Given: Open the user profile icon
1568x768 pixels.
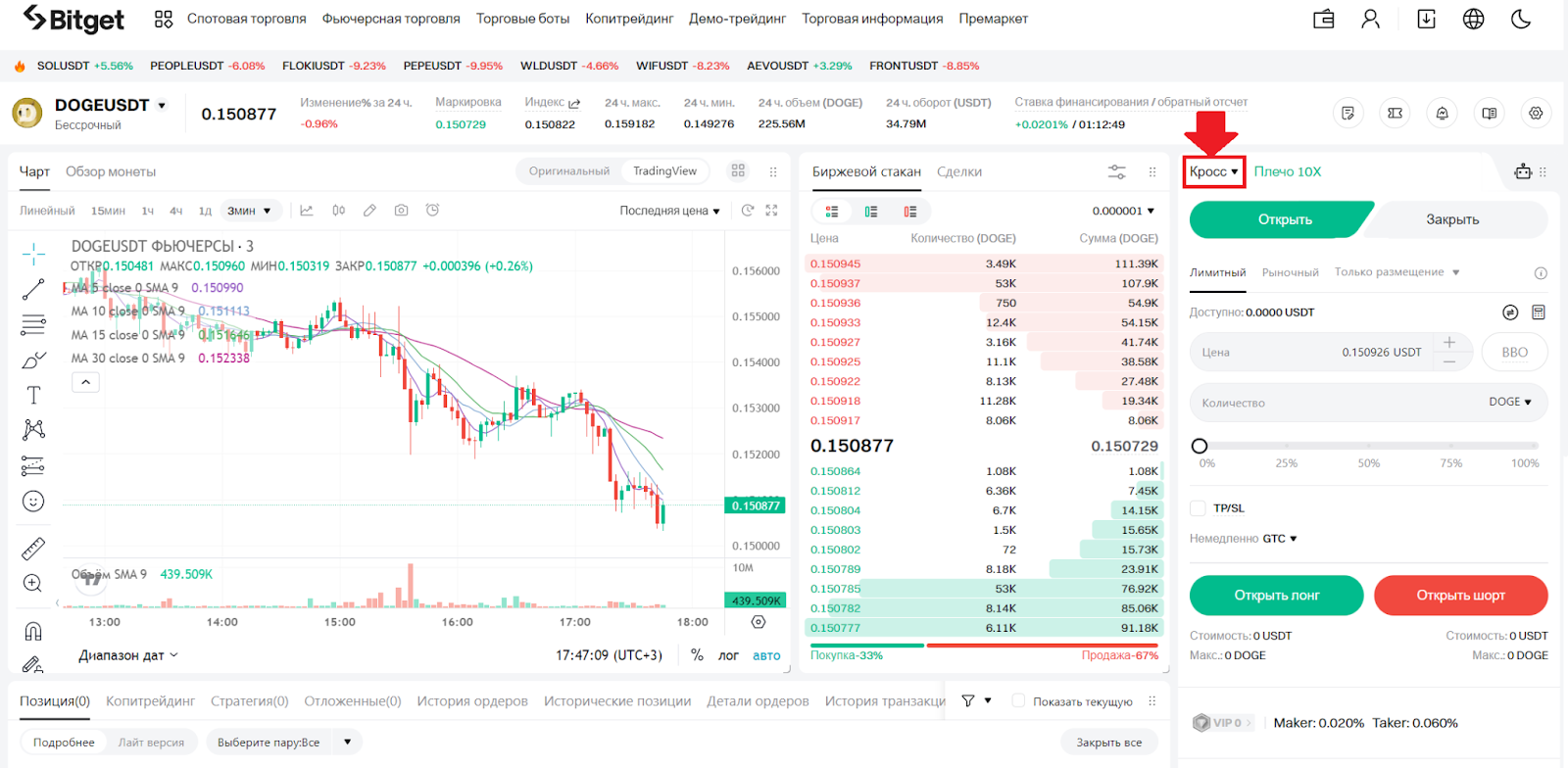Looking at the screenshot, I should (1370, 19).
